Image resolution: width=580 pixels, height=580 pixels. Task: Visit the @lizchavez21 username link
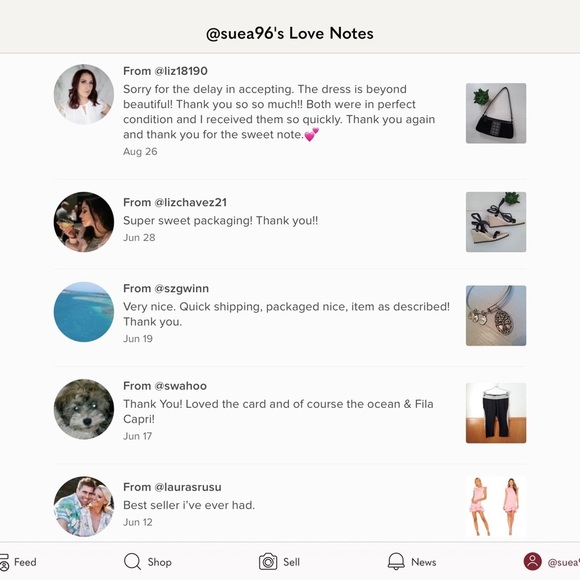coord(190,202)
